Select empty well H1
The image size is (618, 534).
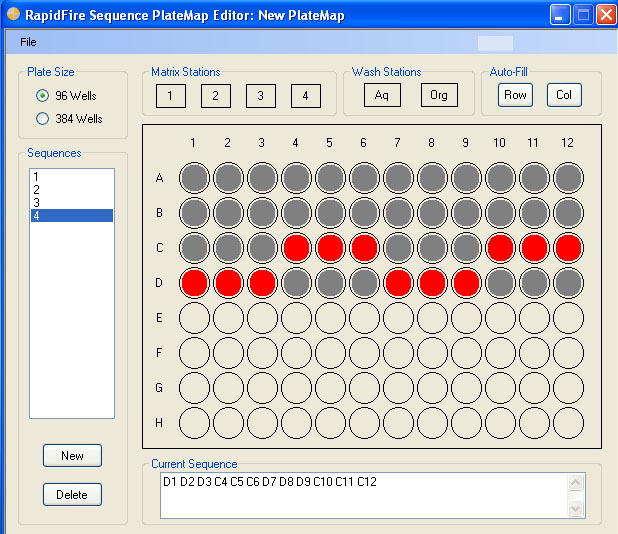click(x=194, y=423)
